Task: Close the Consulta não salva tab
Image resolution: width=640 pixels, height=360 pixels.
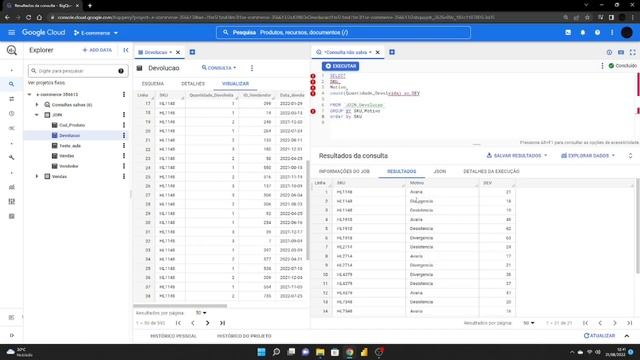Action: pos(378,52)
